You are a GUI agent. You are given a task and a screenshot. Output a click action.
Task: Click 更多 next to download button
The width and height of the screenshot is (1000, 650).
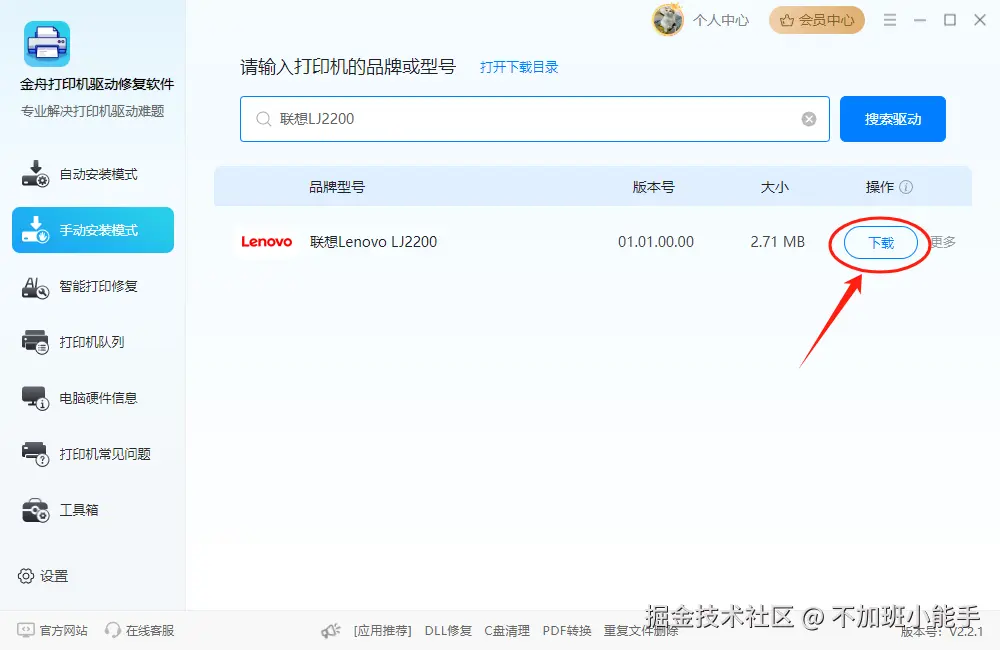(943, 242)
